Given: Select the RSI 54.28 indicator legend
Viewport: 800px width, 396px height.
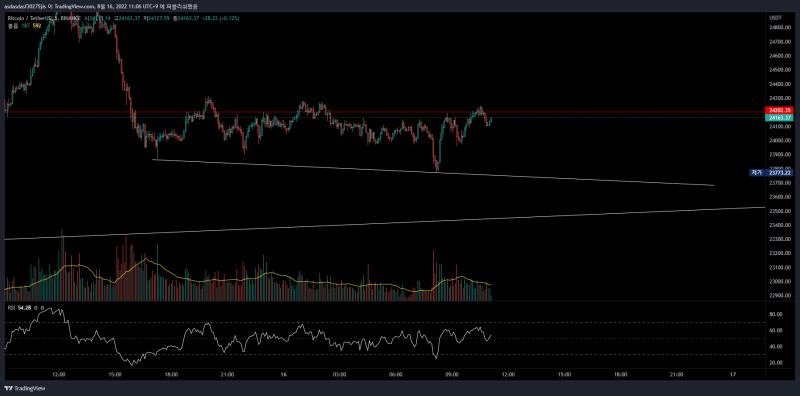Looking at the screenshot, I should (18, 308).
